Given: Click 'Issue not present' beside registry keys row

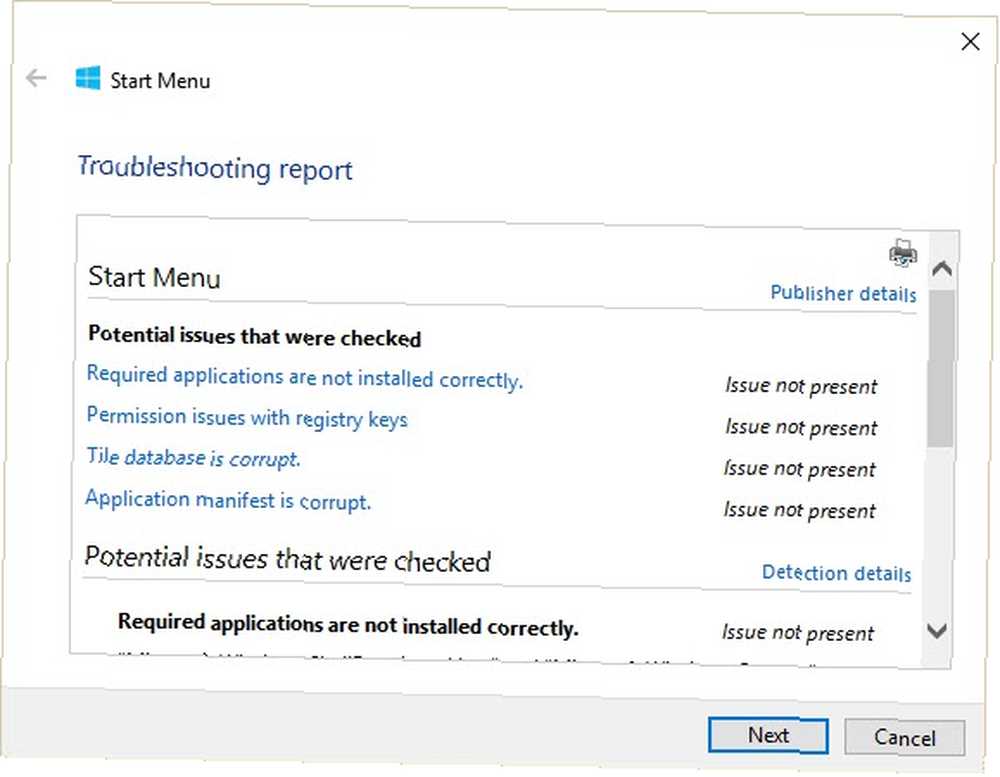Looking at the screenshot, I should pos(801,427).
